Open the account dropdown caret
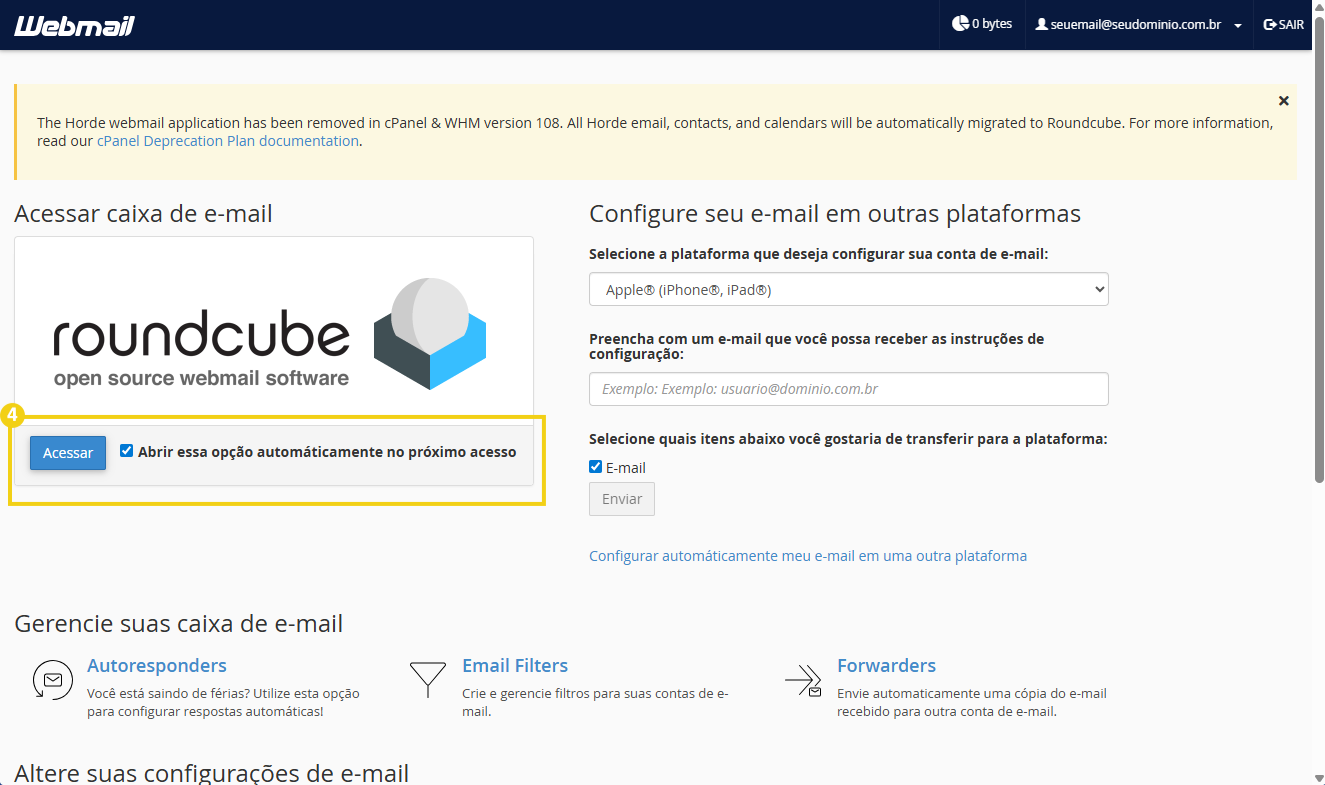This screenshot has height=785, width=1325. [x=1238, y=25]
